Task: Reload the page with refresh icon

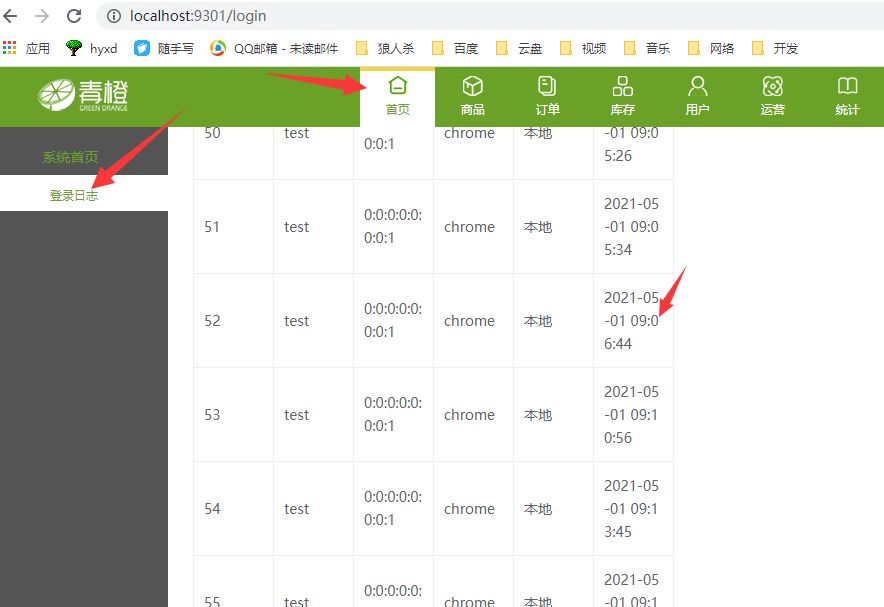Action: coord(74,16)
